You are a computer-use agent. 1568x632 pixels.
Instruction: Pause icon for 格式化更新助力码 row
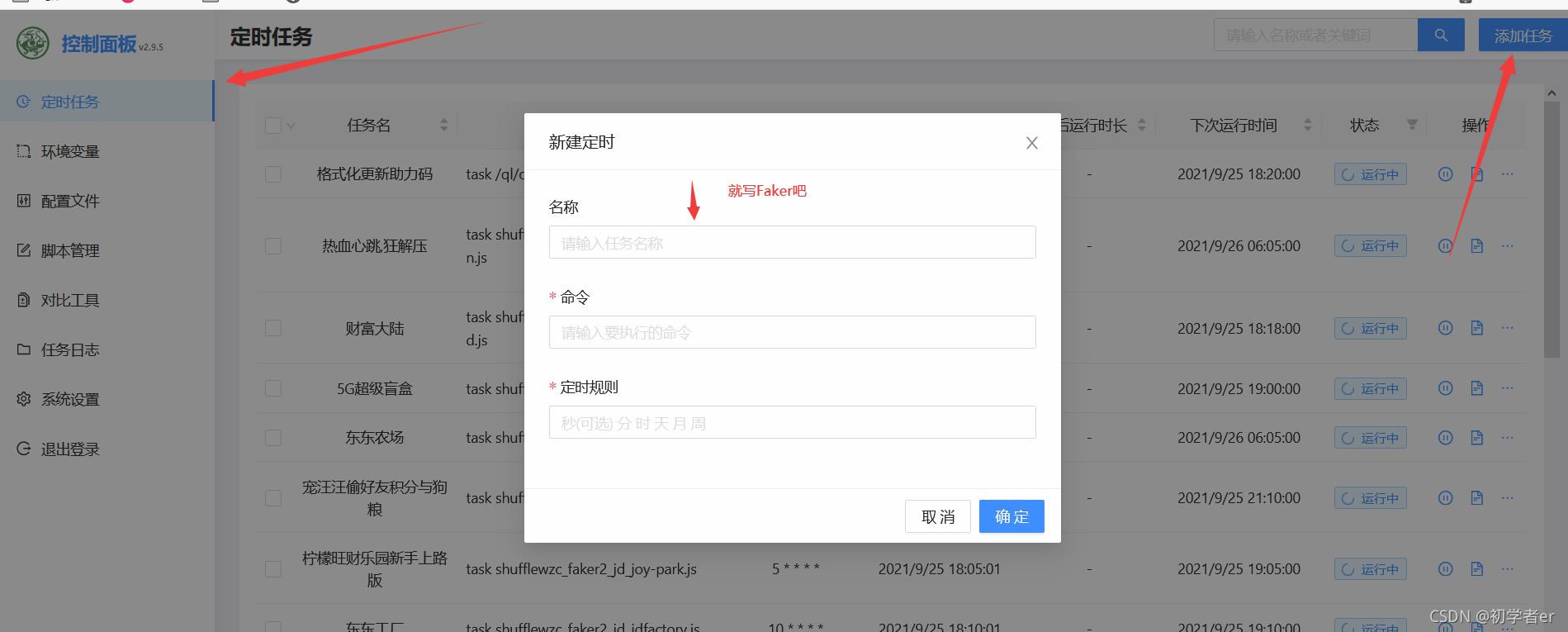pyautogui.click(x=1445, y=174)
